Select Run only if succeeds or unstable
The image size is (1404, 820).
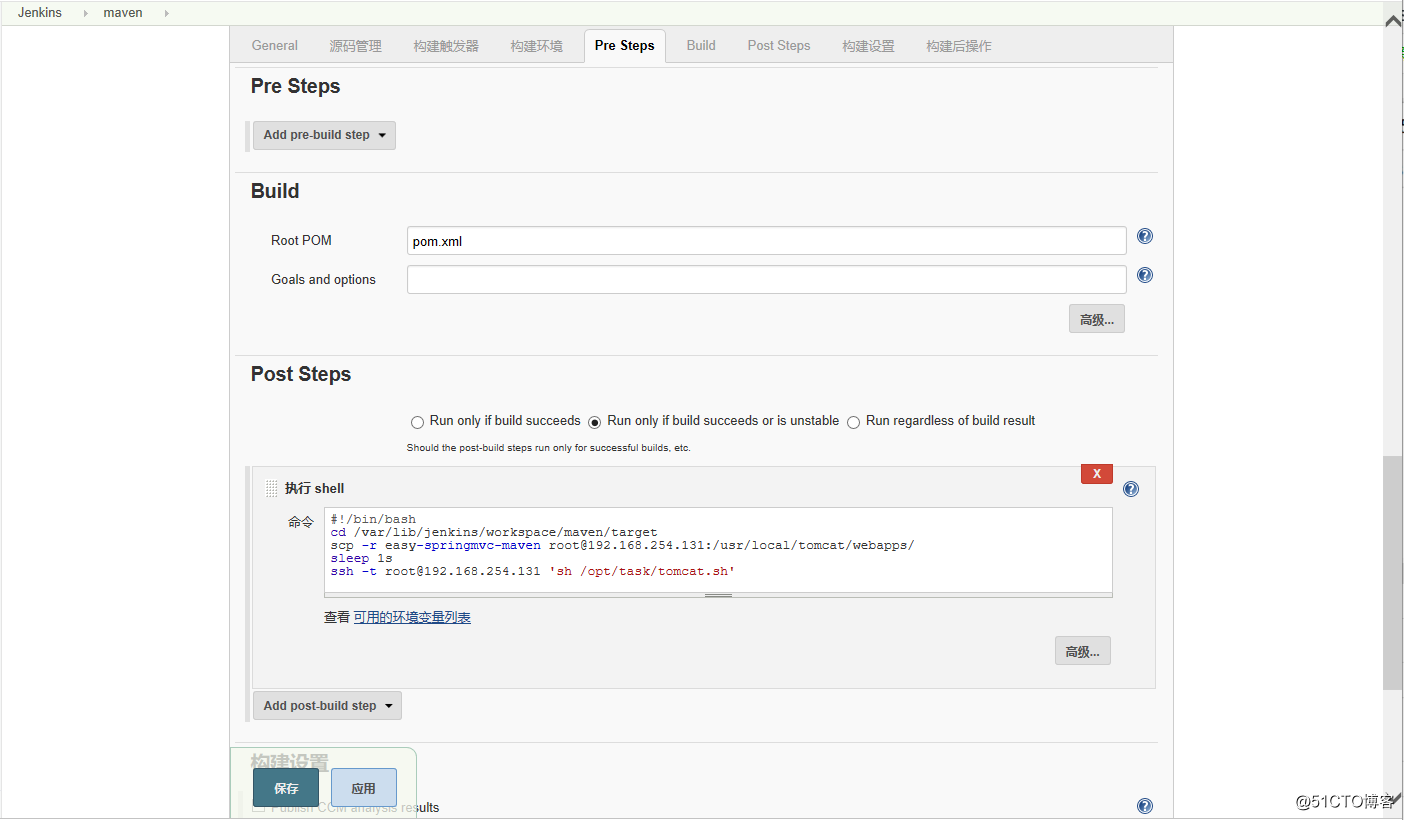[595, 422]
